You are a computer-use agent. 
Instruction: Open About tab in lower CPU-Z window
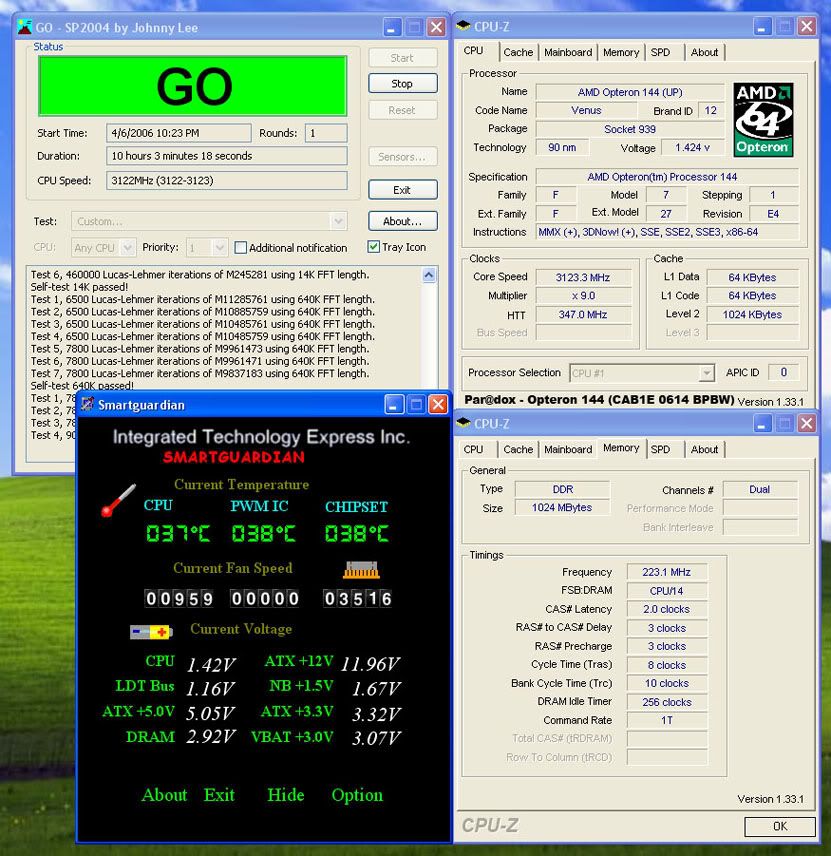704,449
